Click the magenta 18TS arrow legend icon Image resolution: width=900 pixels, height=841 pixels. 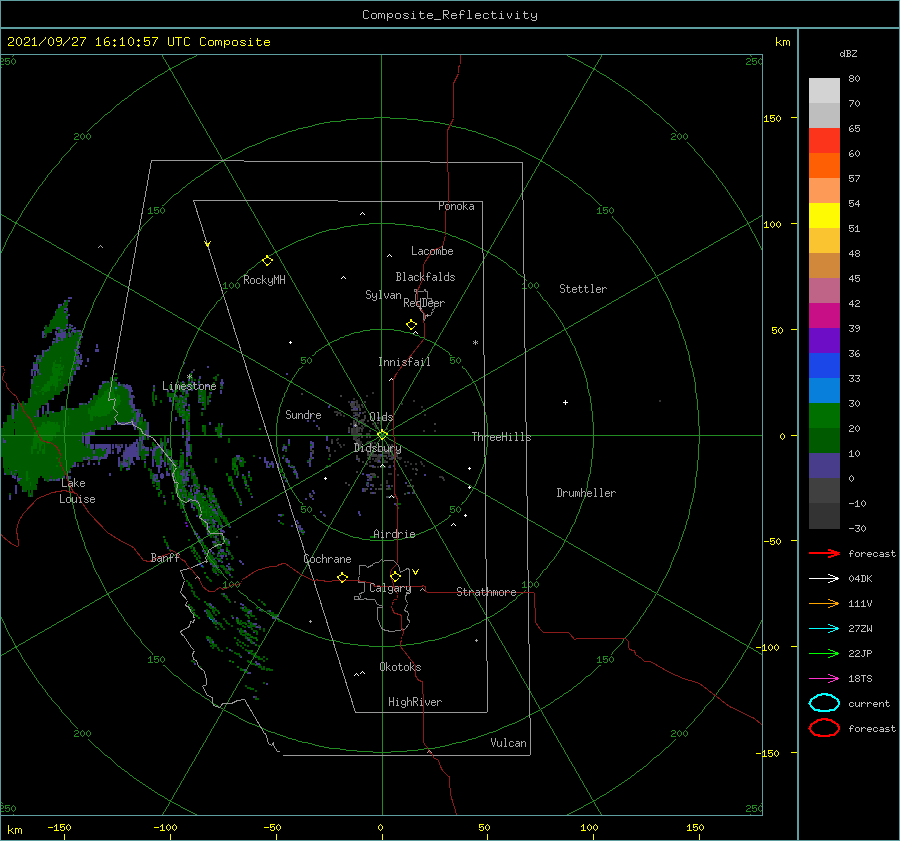[x=824, y=679]
